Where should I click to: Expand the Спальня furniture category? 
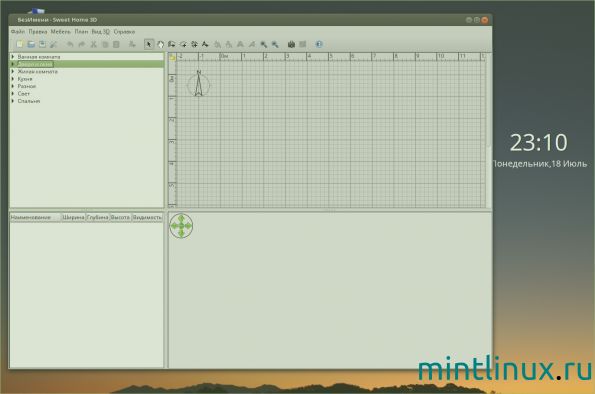pos(13,101)
